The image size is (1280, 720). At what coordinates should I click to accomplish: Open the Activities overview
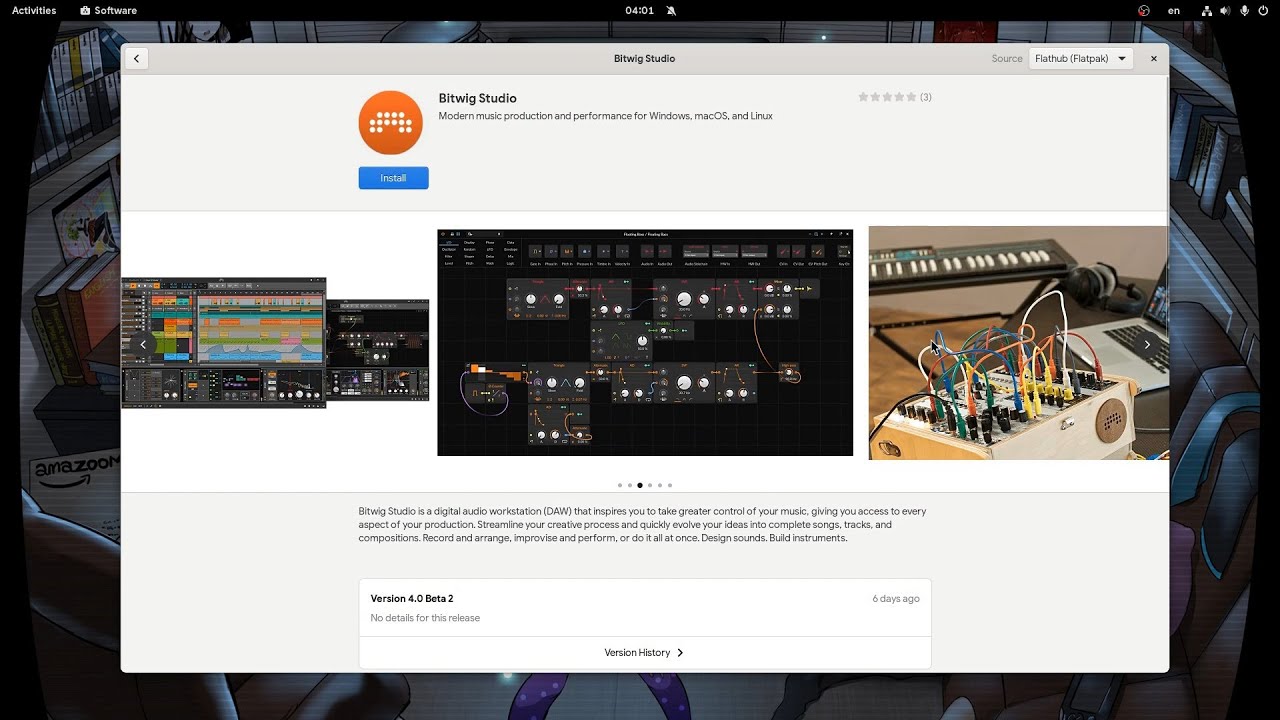tap(34, 10)
